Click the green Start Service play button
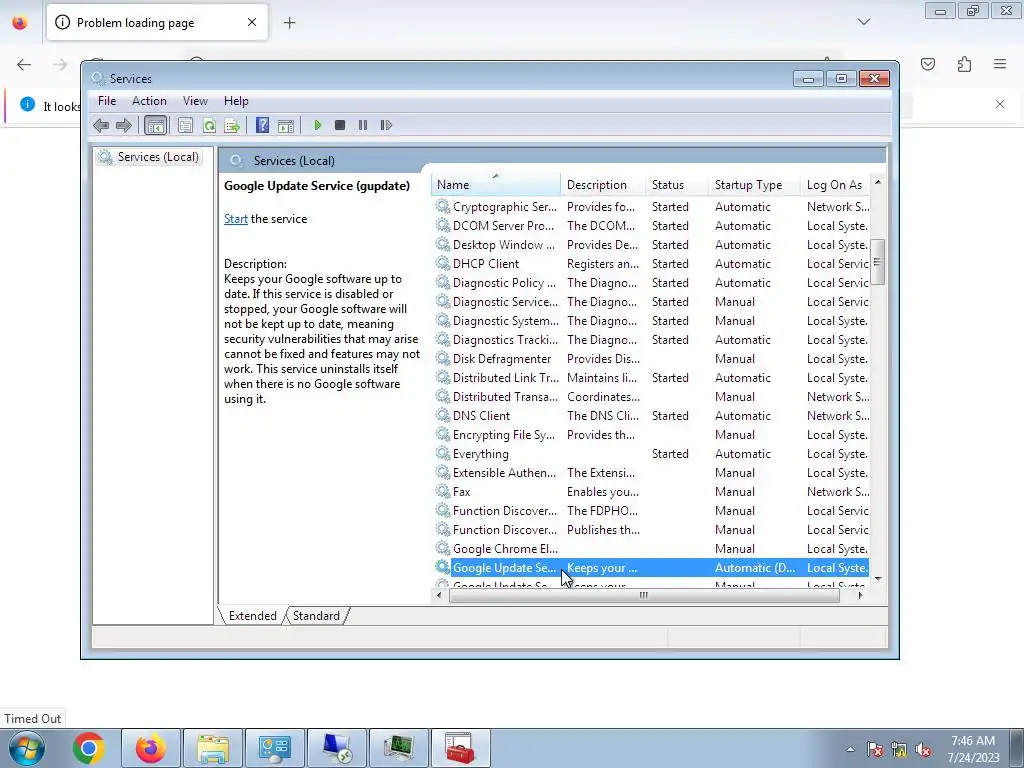This screenshot has width=1024, height=768. (x=317, y=125)
